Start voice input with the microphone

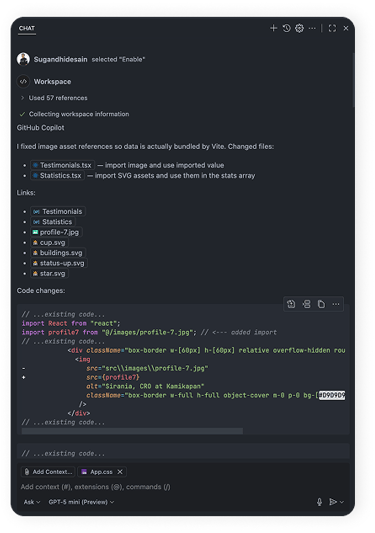pyautogui.click(x=319, y=502)
